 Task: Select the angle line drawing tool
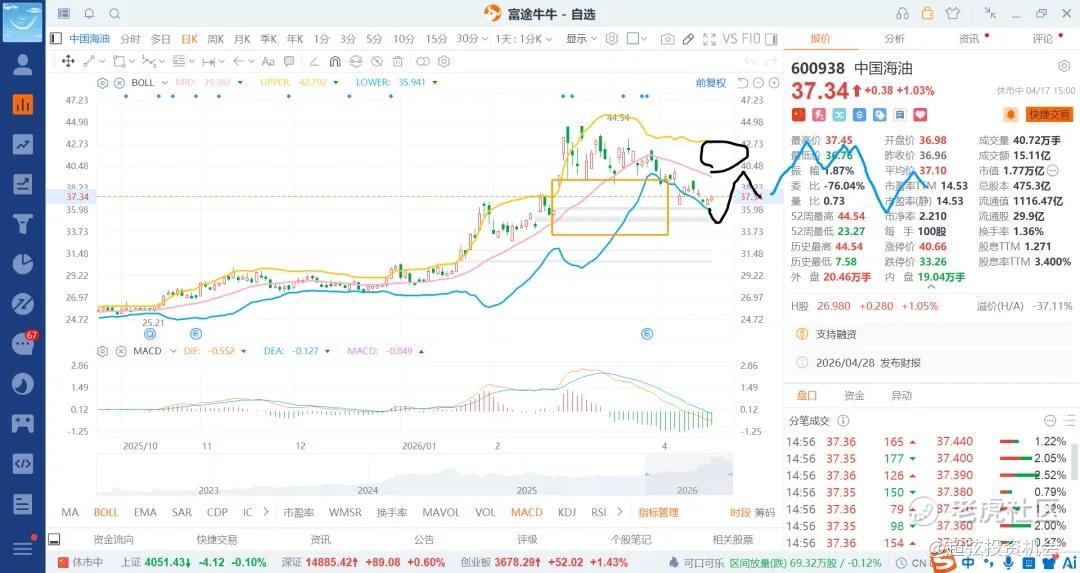[314, 61]
